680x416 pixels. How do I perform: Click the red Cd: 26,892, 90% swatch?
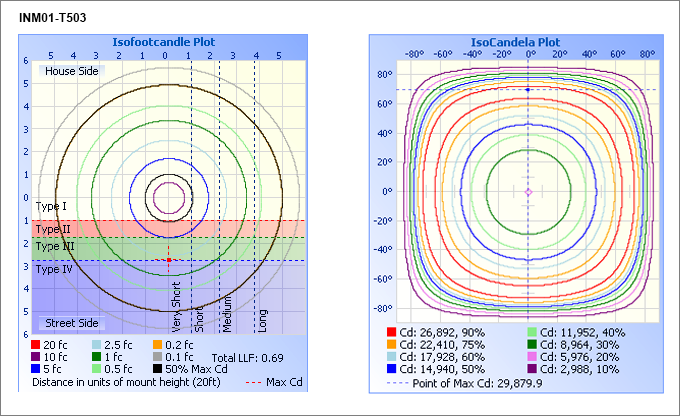[390, 333]
